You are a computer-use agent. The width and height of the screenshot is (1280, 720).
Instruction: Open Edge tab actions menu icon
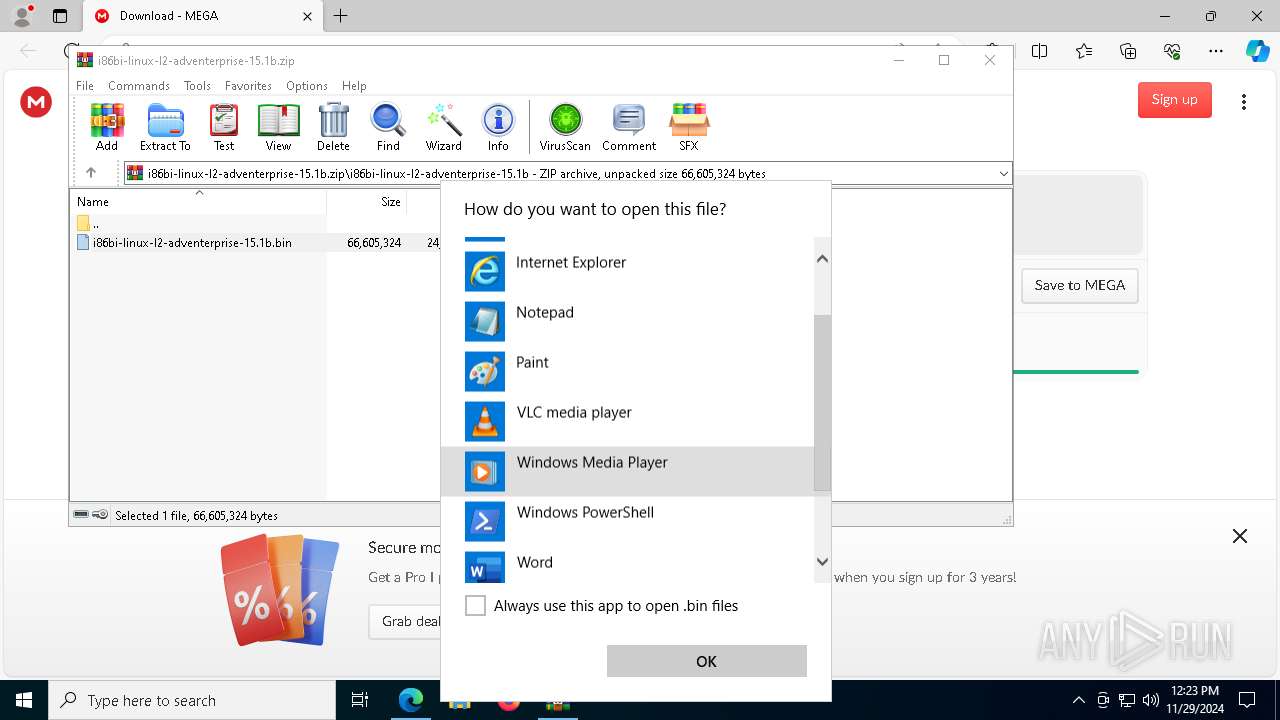60,16
